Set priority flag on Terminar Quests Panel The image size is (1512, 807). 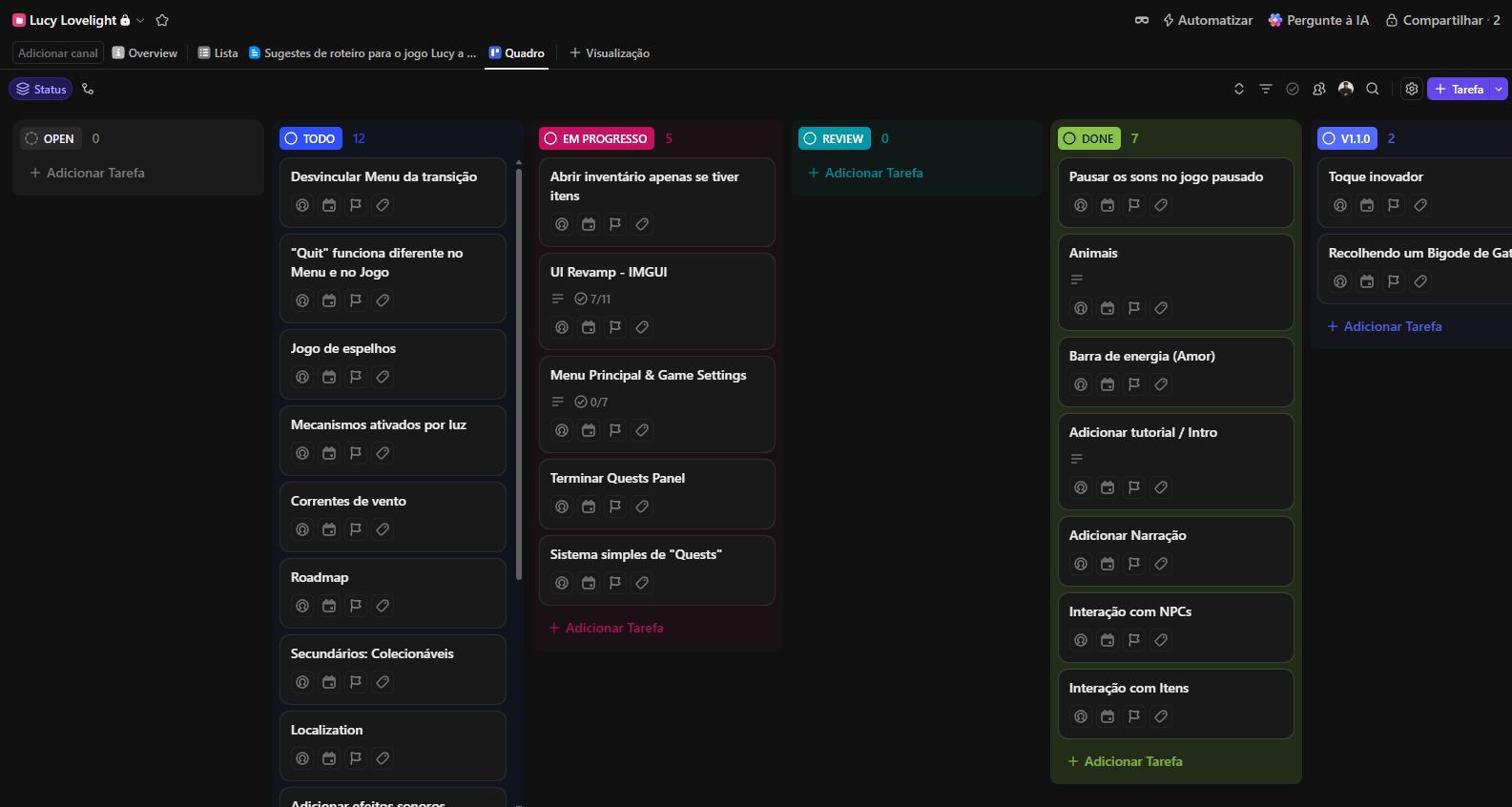[615, 507]
